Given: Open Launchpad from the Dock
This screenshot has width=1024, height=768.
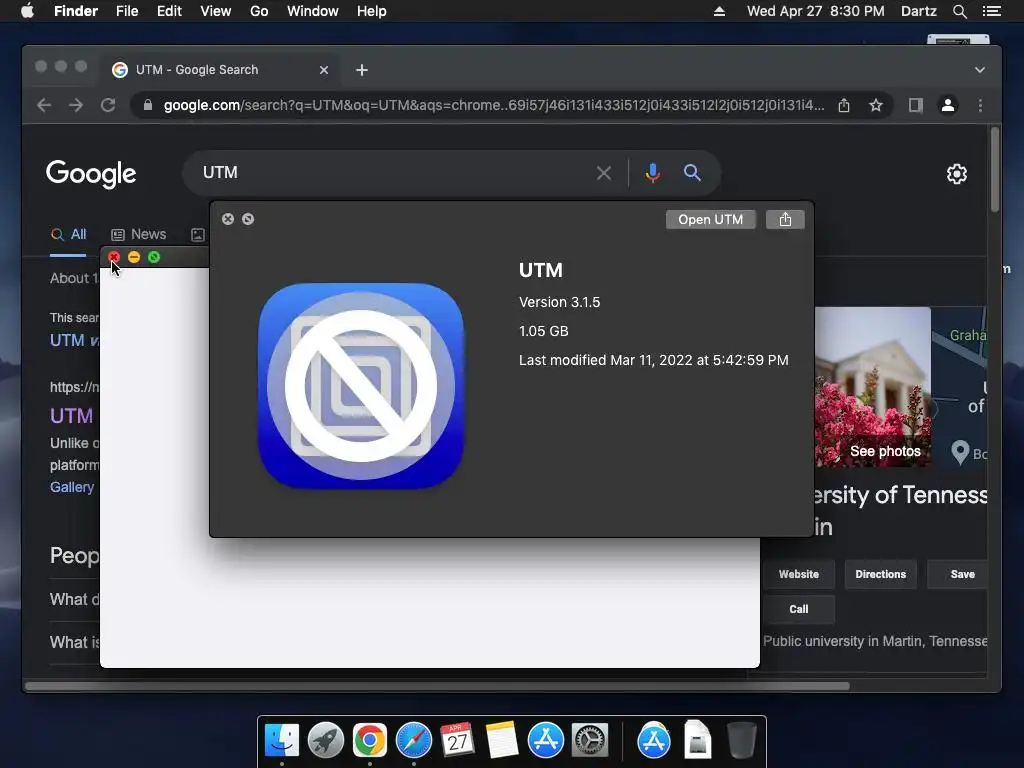Looking at the screenshot, I should pyautogui.click(x=326, y=740).
